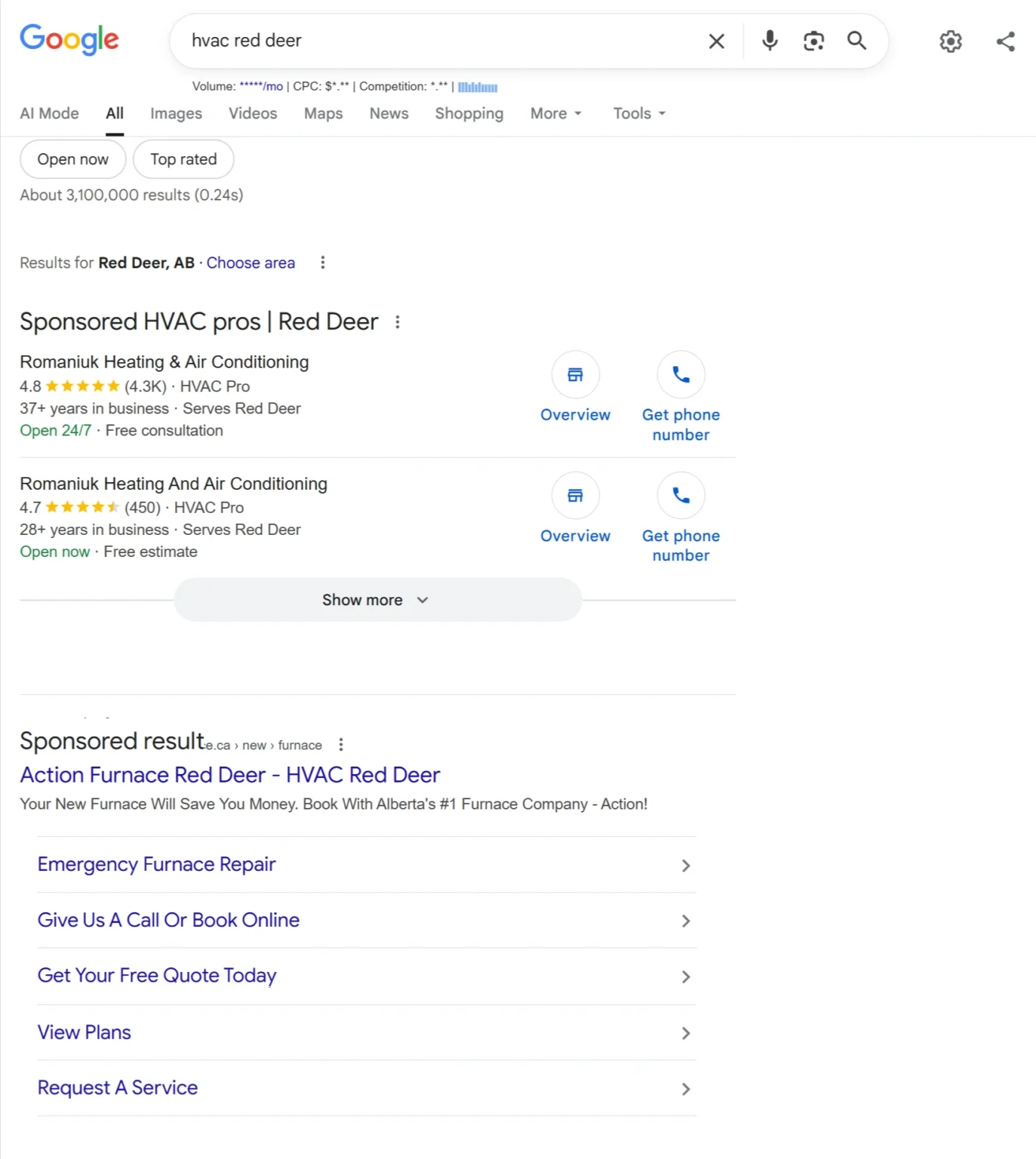Enable the Open now filter chip

coord(72,159)
